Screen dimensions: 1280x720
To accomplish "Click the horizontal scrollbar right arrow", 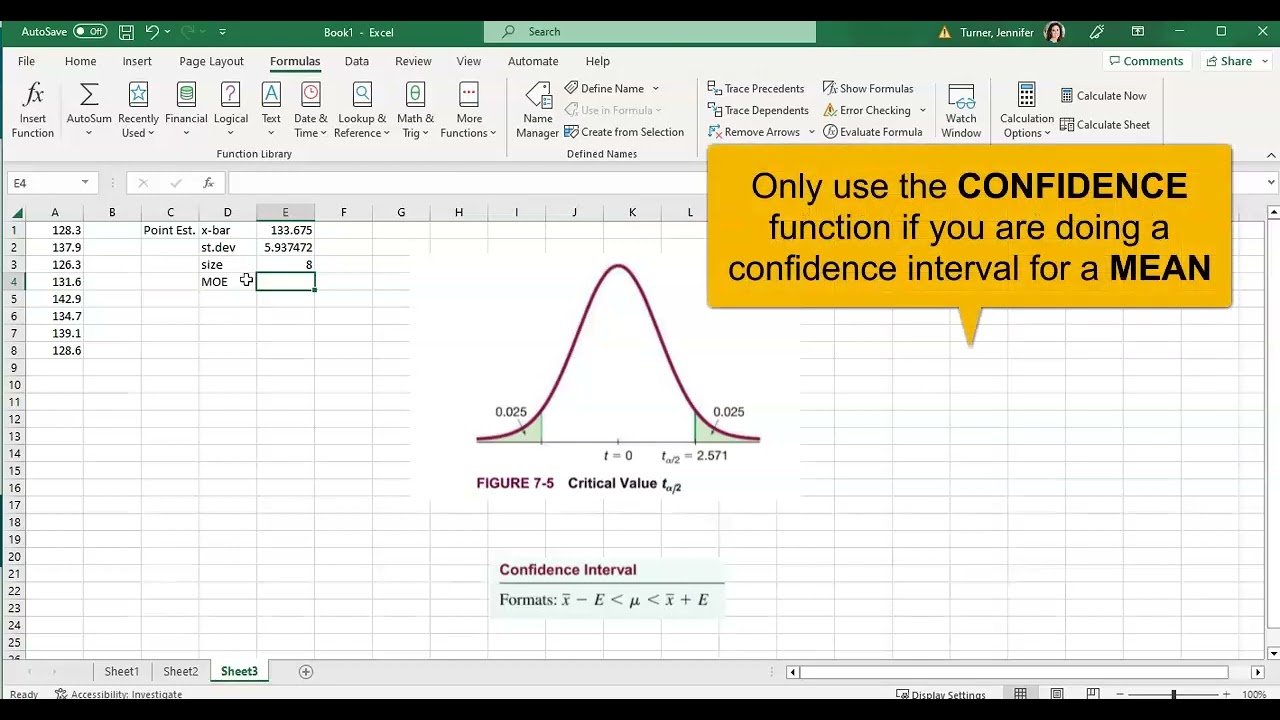I will point(1258,672).
